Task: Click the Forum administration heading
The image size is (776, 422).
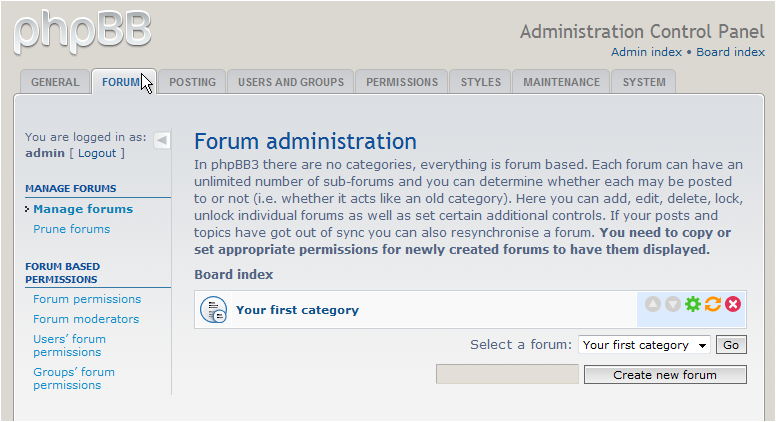Action: pyautogui.click(x=305, y=141)
